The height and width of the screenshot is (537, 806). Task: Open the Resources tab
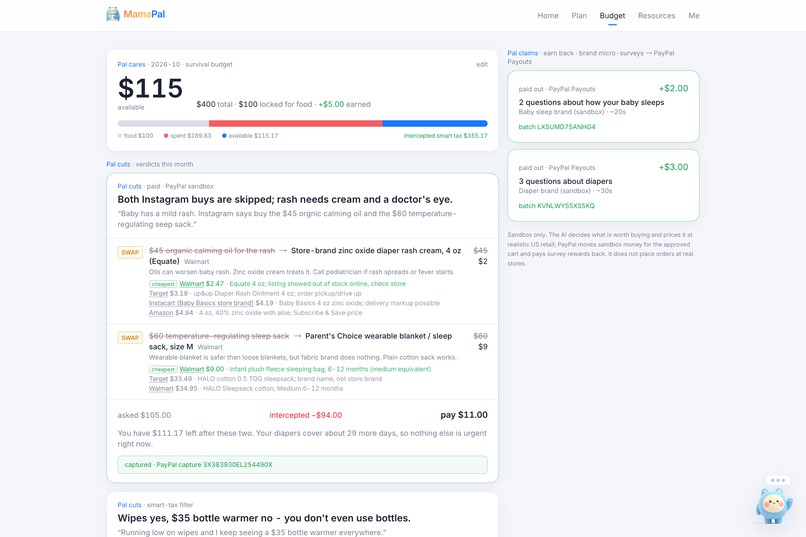click(656, 16)
